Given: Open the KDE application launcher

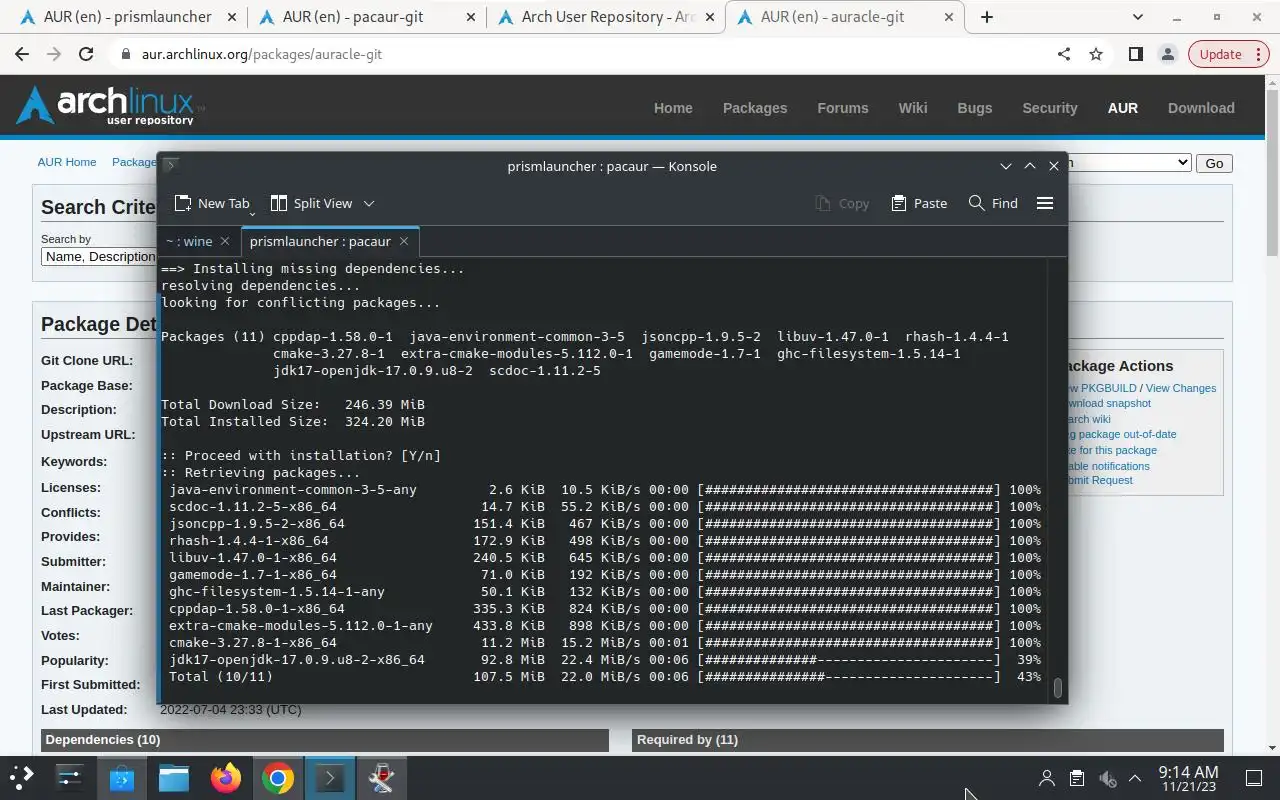Looking at the screenshot, I should 22,777.
